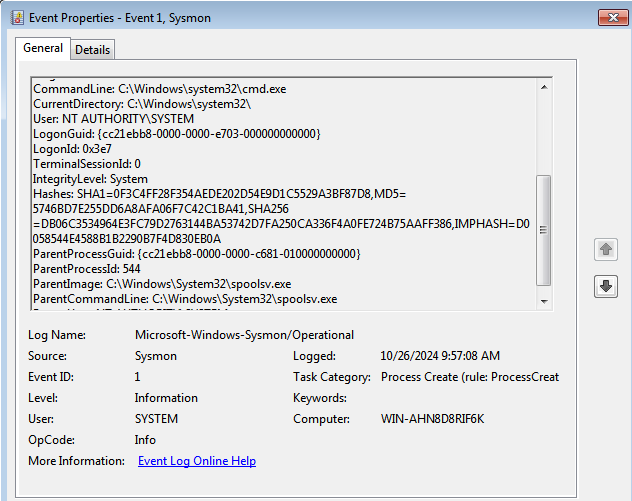Go to next event with down arrow button

pos(606,287)
